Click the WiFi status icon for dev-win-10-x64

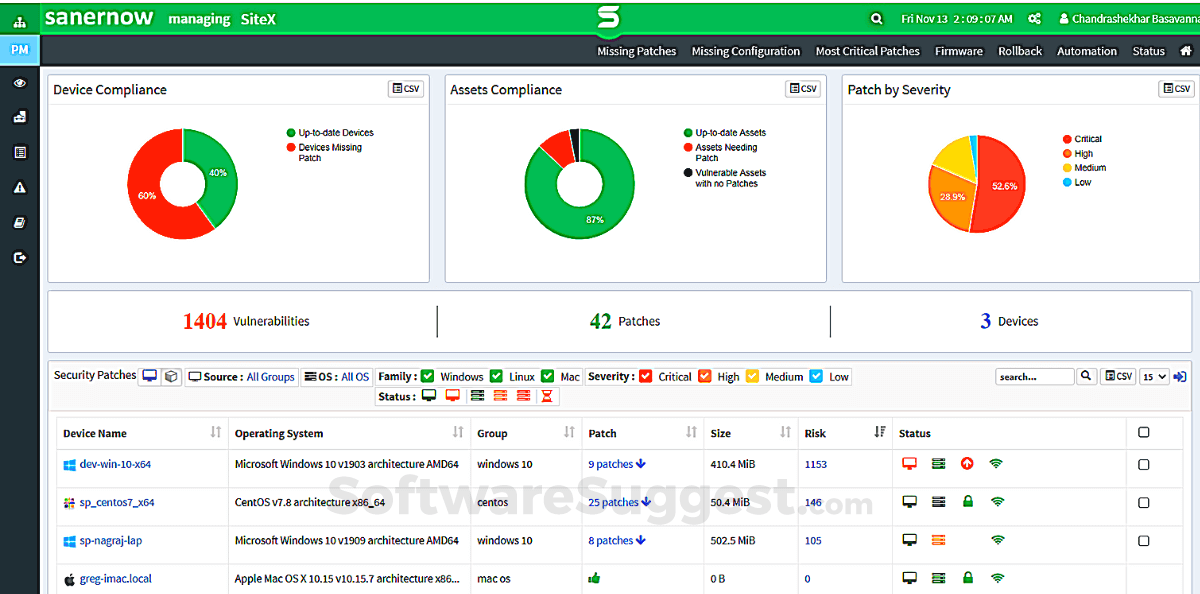point(997,463)
